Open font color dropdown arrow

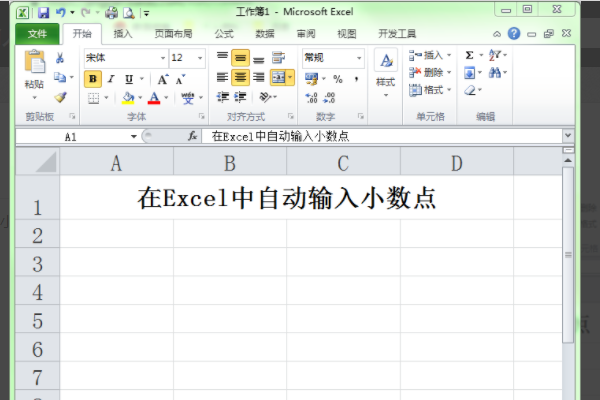pos(166,98)
